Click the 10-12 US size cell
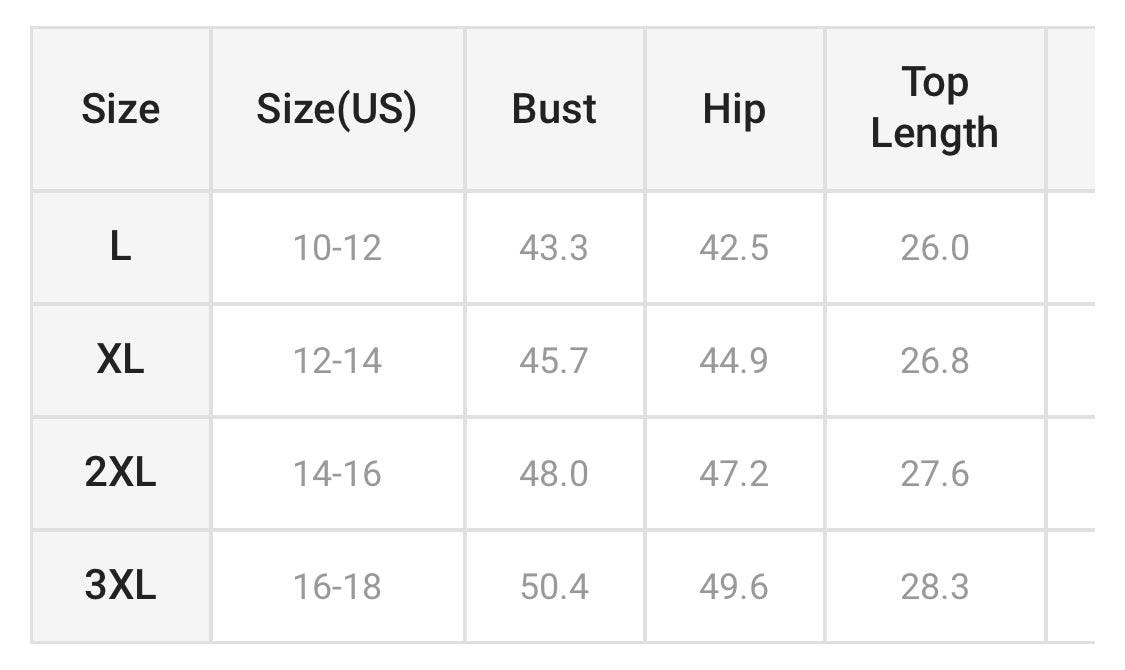This screenshot has width=1125, height=670. 337,247
